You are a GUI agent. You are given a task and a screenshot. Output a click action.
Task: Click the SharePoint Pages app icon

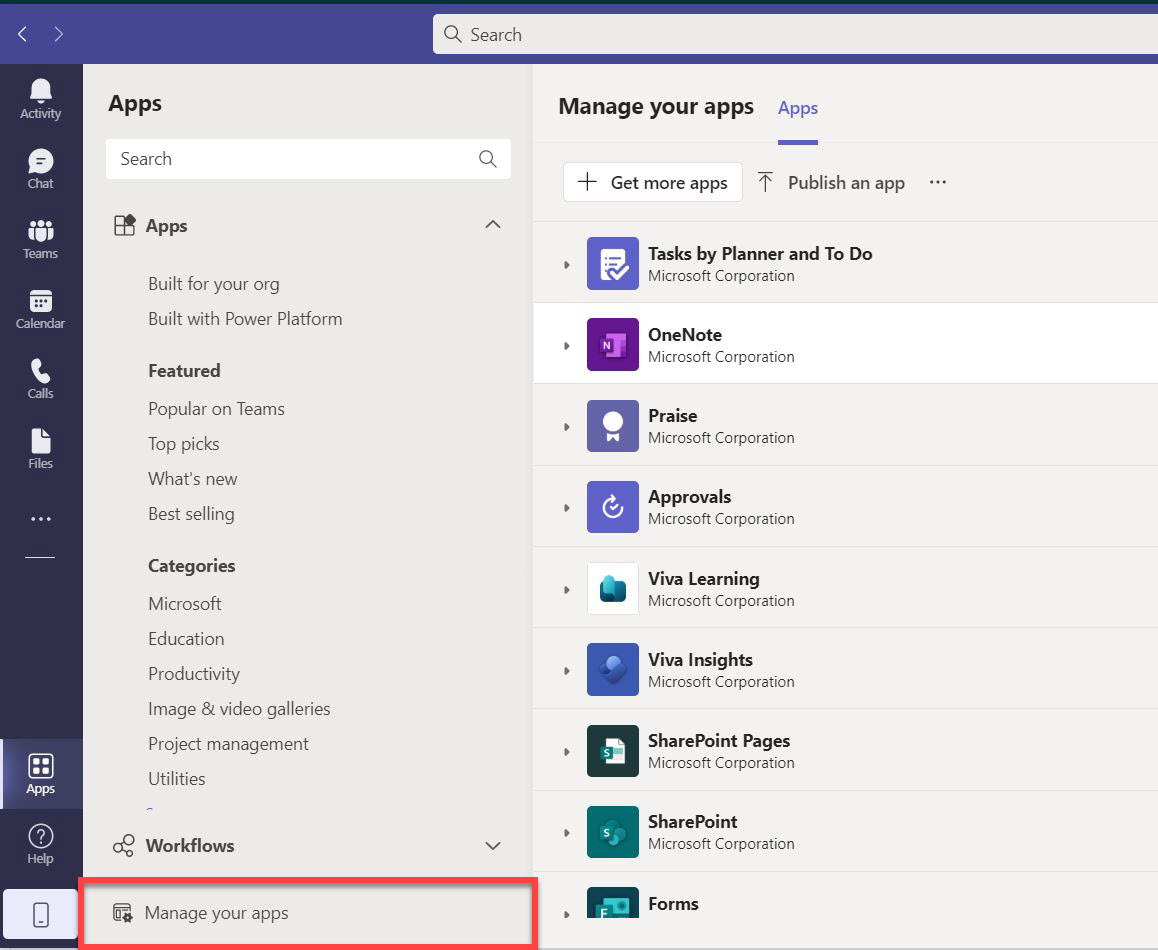612,751
